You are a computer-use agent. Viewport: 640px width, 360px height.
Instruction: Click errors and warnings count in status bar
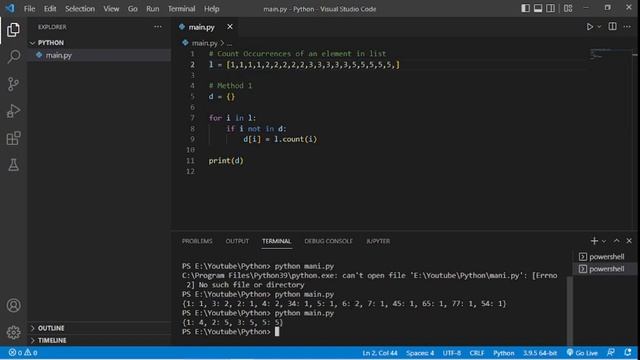23,353
